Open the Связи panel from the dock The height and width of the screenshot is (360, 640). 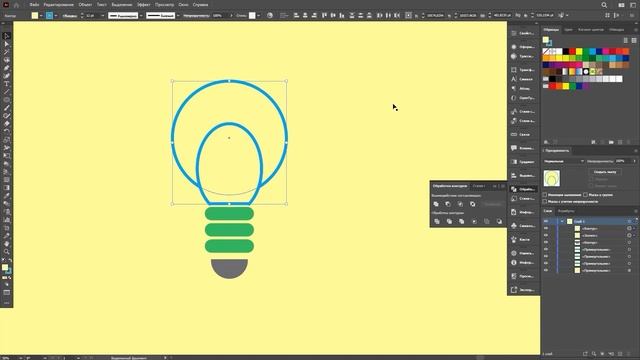pyautogui.click(x=523, y=134)
